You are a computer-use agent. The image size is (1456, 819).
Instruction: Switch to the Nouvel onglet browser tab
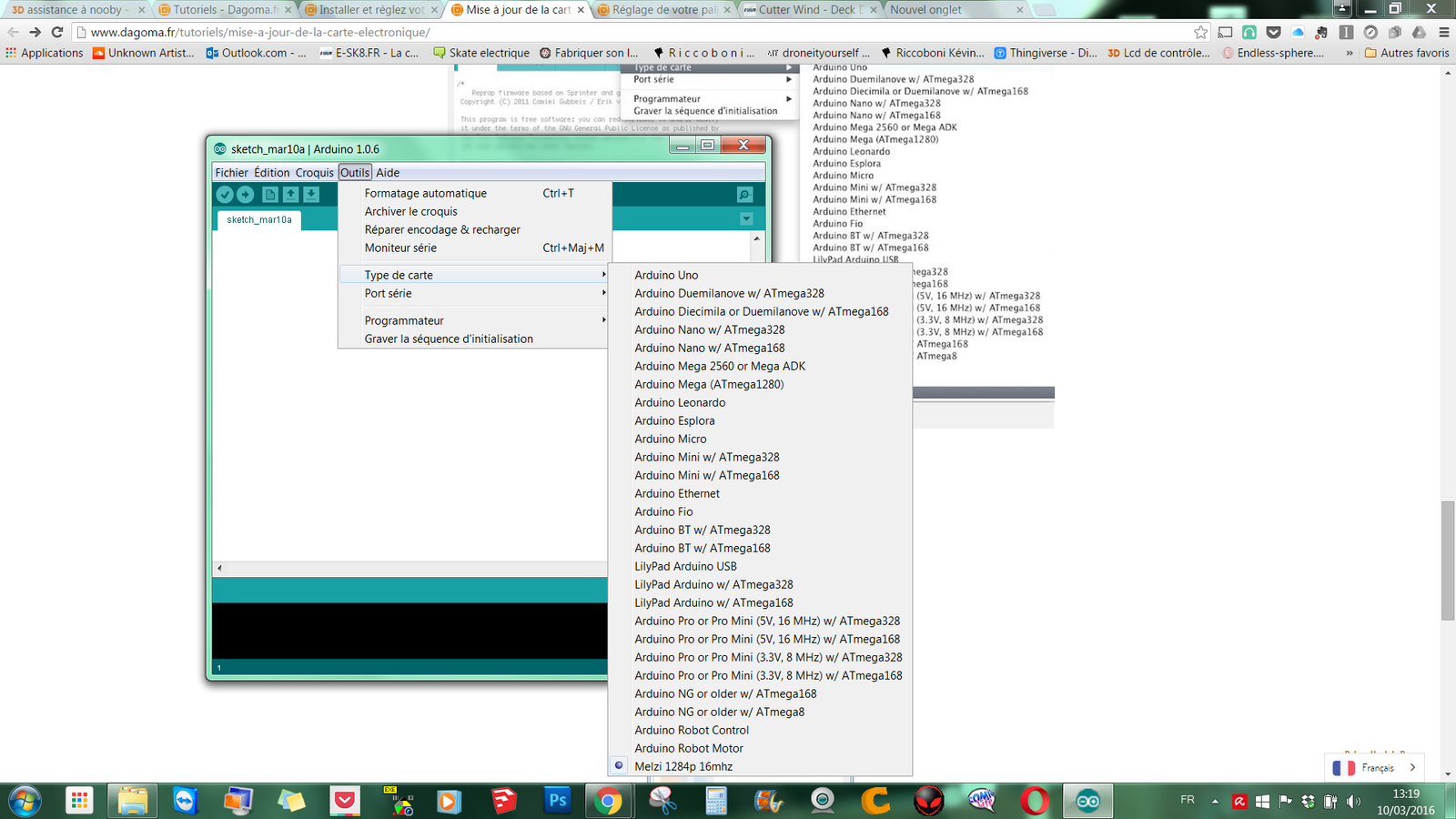click(x=957, y=9)
